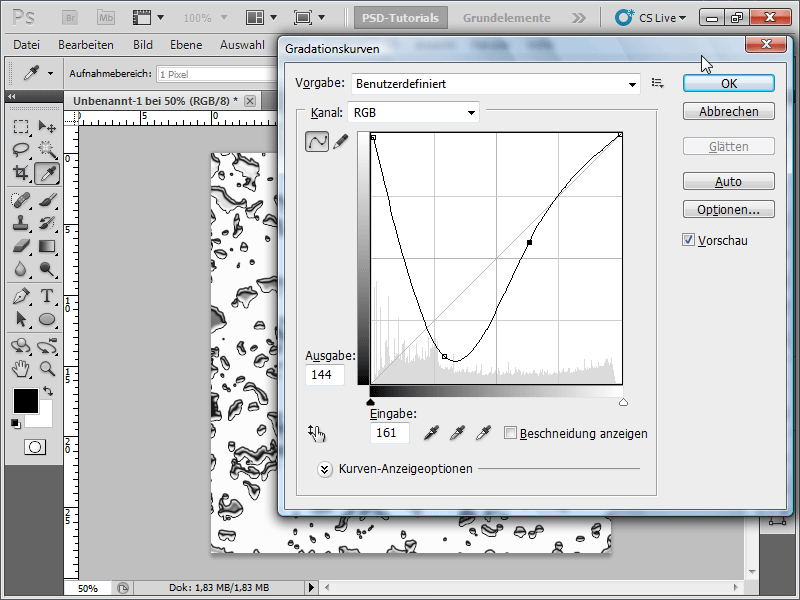Select the Ellipse shape tool
Screen dimensions: 800x600
(47, 319)
